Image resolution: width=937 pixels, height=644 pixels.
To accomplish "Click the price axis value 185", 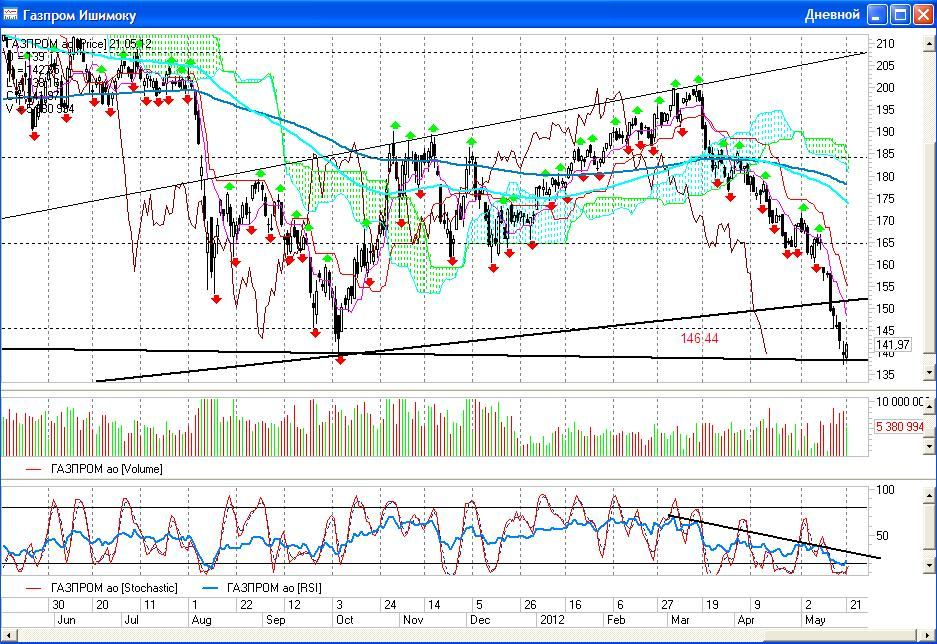I will point(885,154).
